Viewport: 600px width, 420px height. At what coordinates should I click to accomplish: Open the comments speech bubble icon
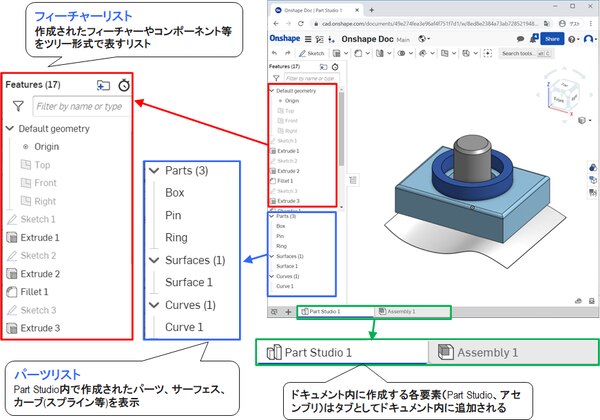pos(520,39)
